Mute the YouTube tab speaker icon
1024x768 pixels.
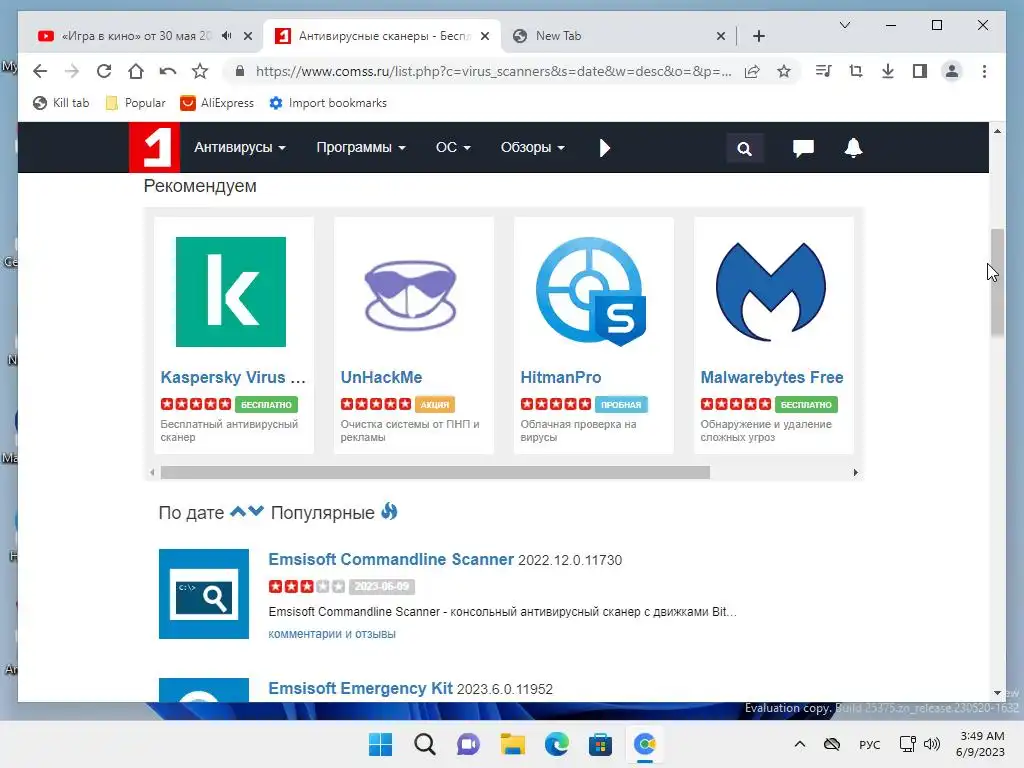tap(227, 36)
